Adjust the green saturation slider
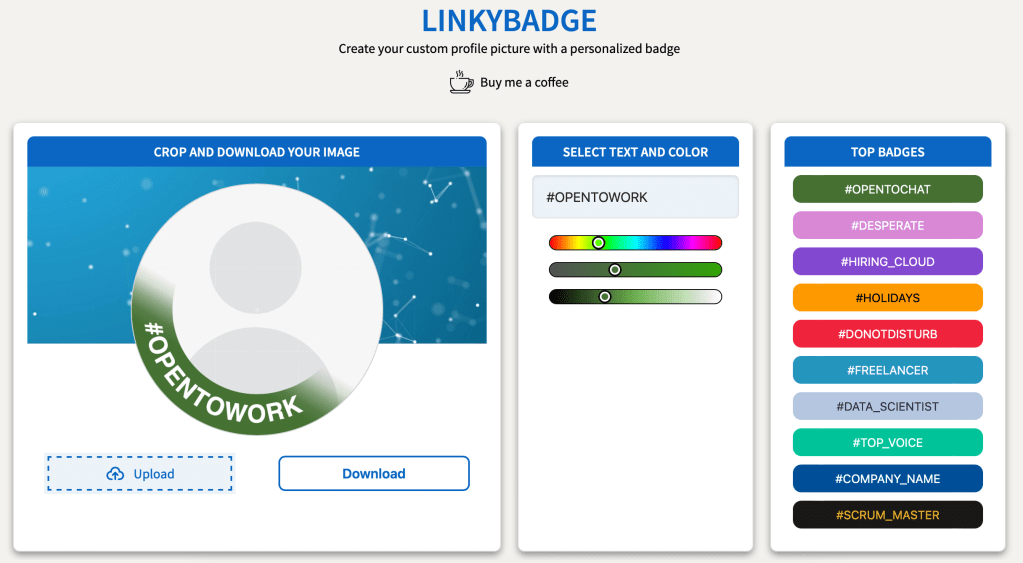This screenshot has height=563, width=1023. click(635, 270)
